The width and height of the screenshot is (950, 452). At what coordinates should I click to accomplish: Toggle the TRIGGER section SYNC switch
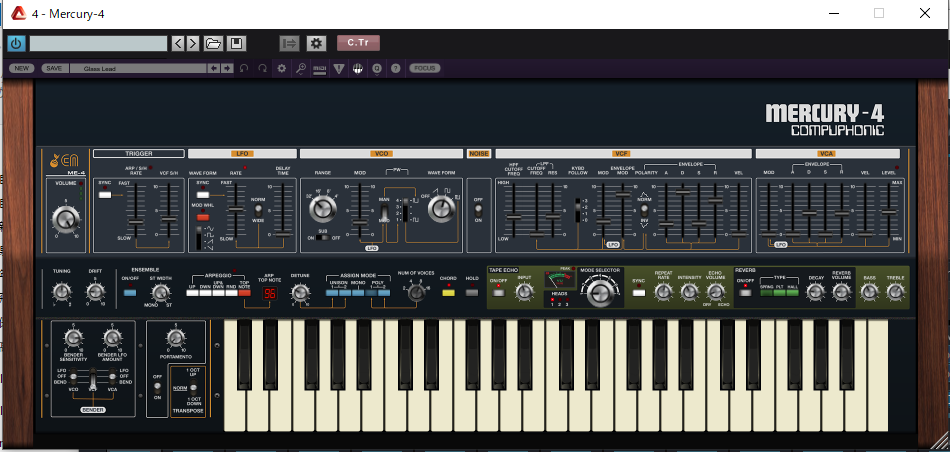click(x=105, y=194)
